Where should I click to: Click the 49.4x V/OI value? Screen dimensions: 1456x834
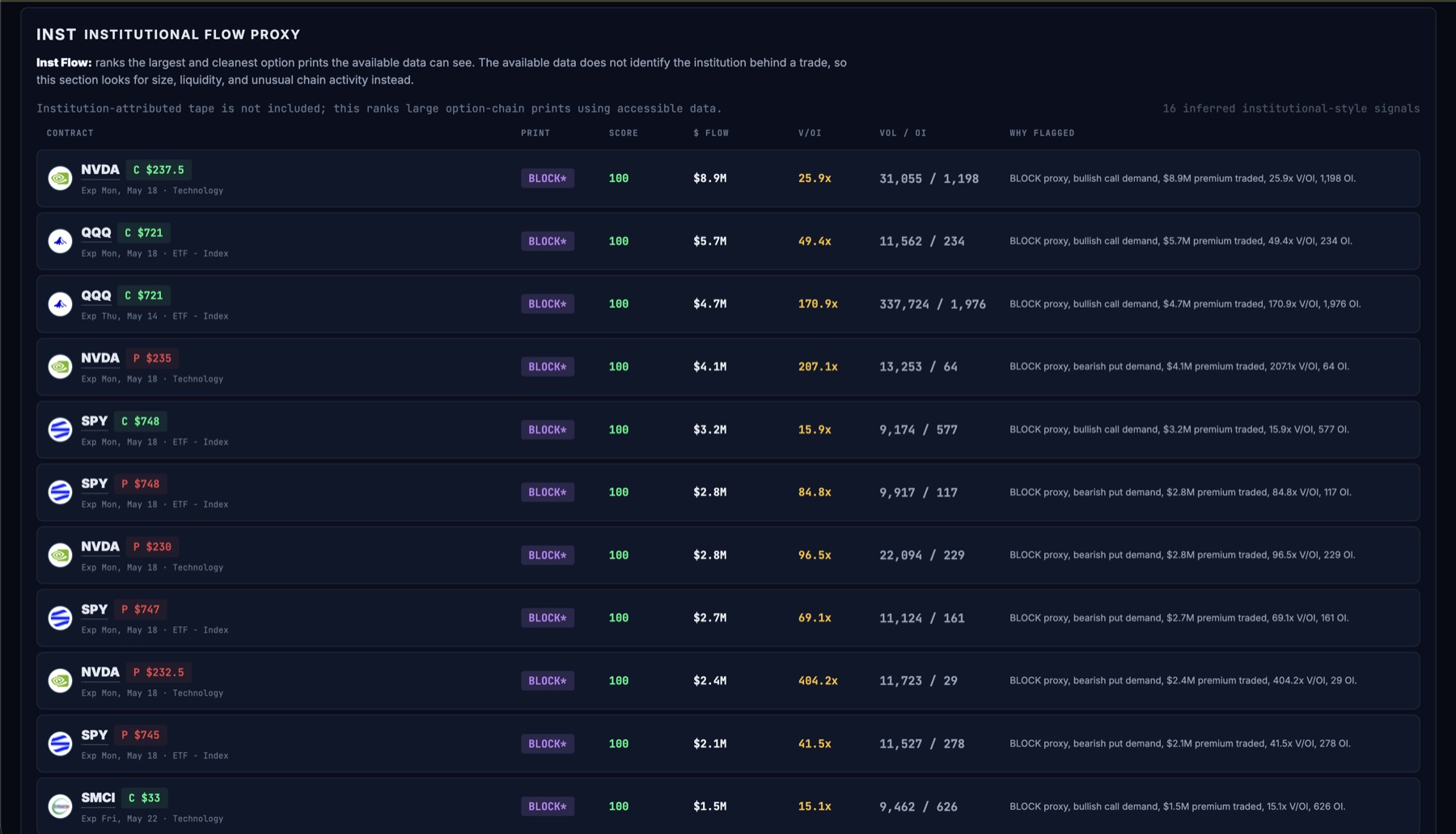815,241
